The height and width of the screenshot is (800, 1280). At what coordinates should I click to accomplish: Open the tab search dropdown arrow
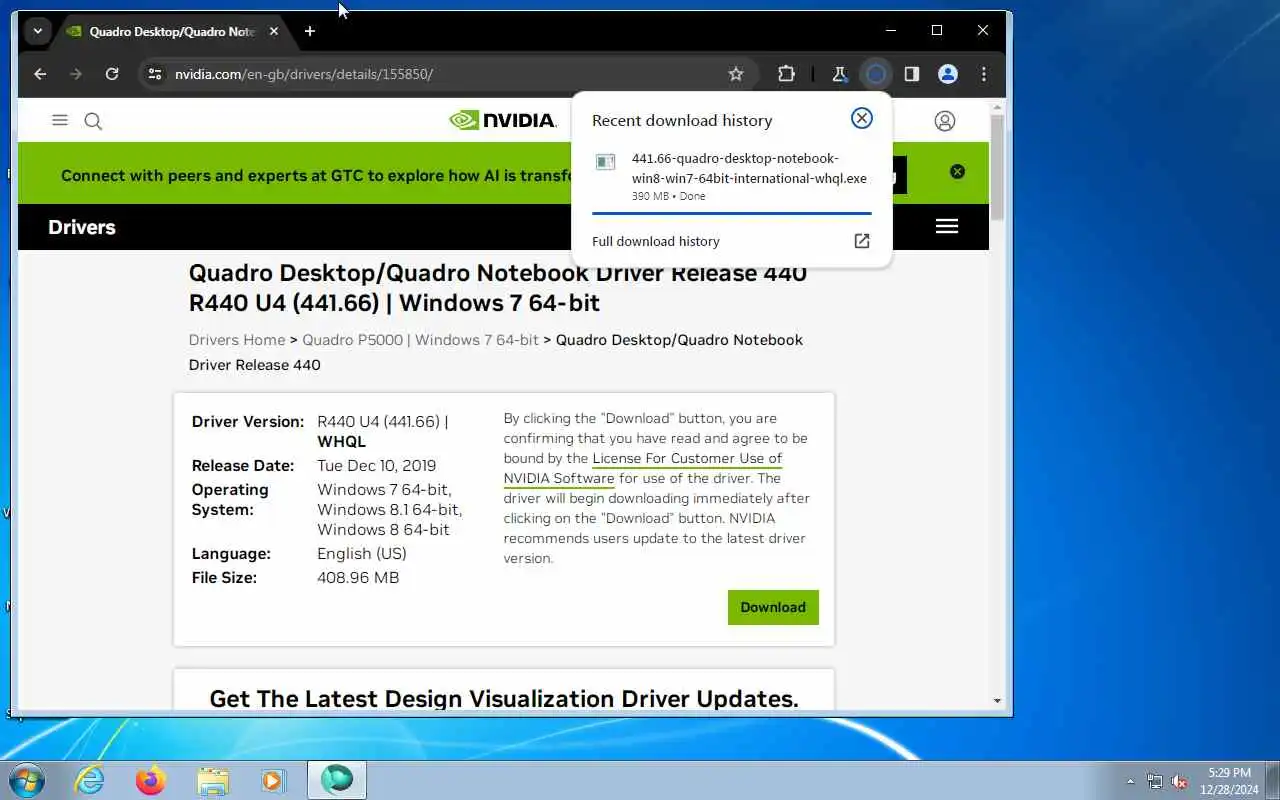pyautogui.click(x=37, y=31)
